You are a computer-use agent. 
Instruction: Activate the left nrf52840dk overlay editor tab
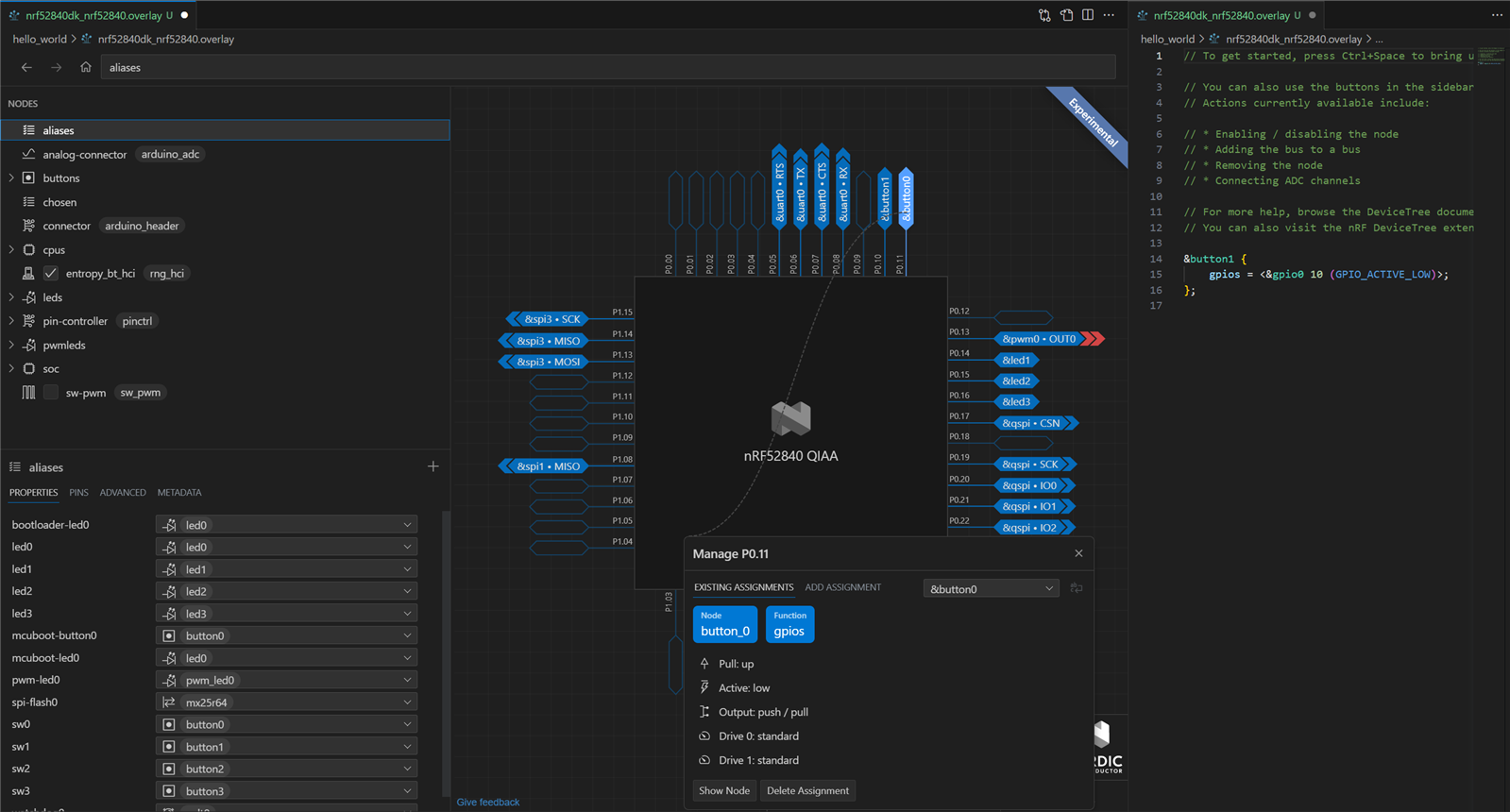coord(99,15)
